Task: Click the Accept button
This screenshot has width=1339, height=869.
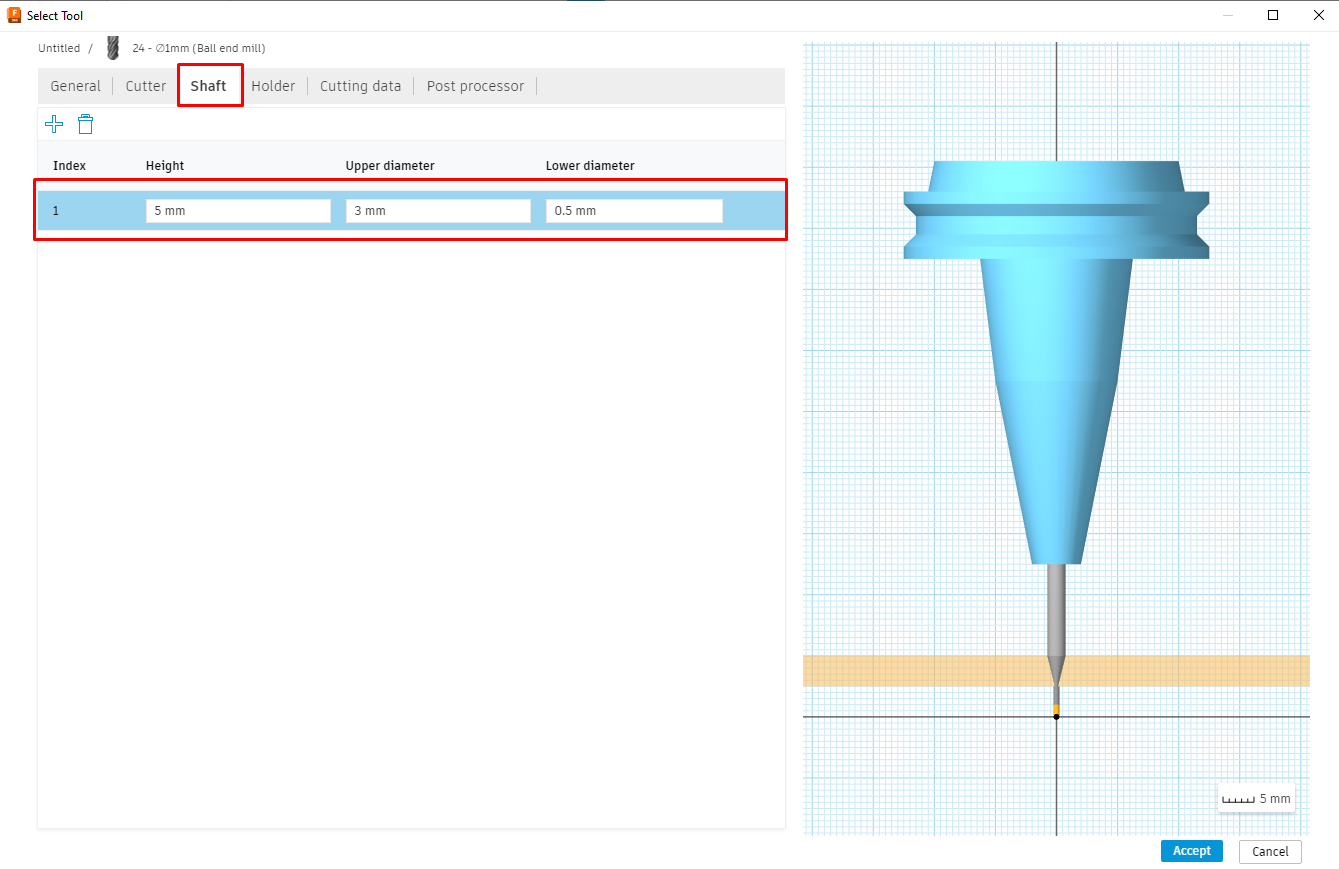Action: [1191, 850]
